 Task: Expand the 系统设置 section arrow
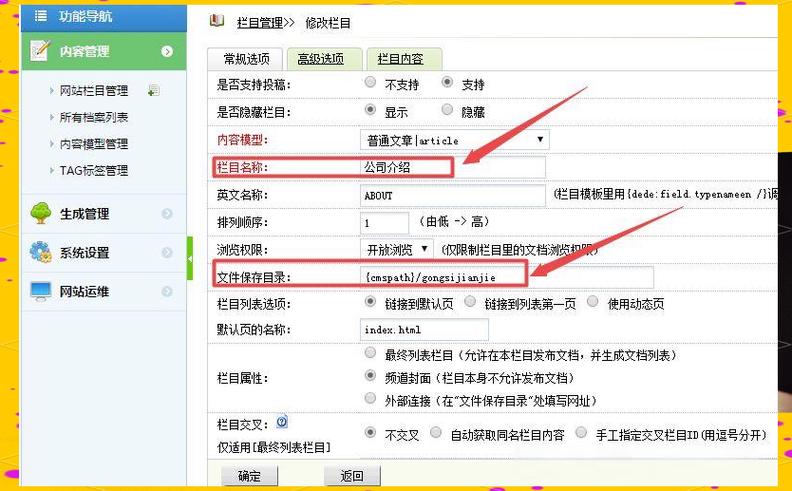(x=167, y=253)
